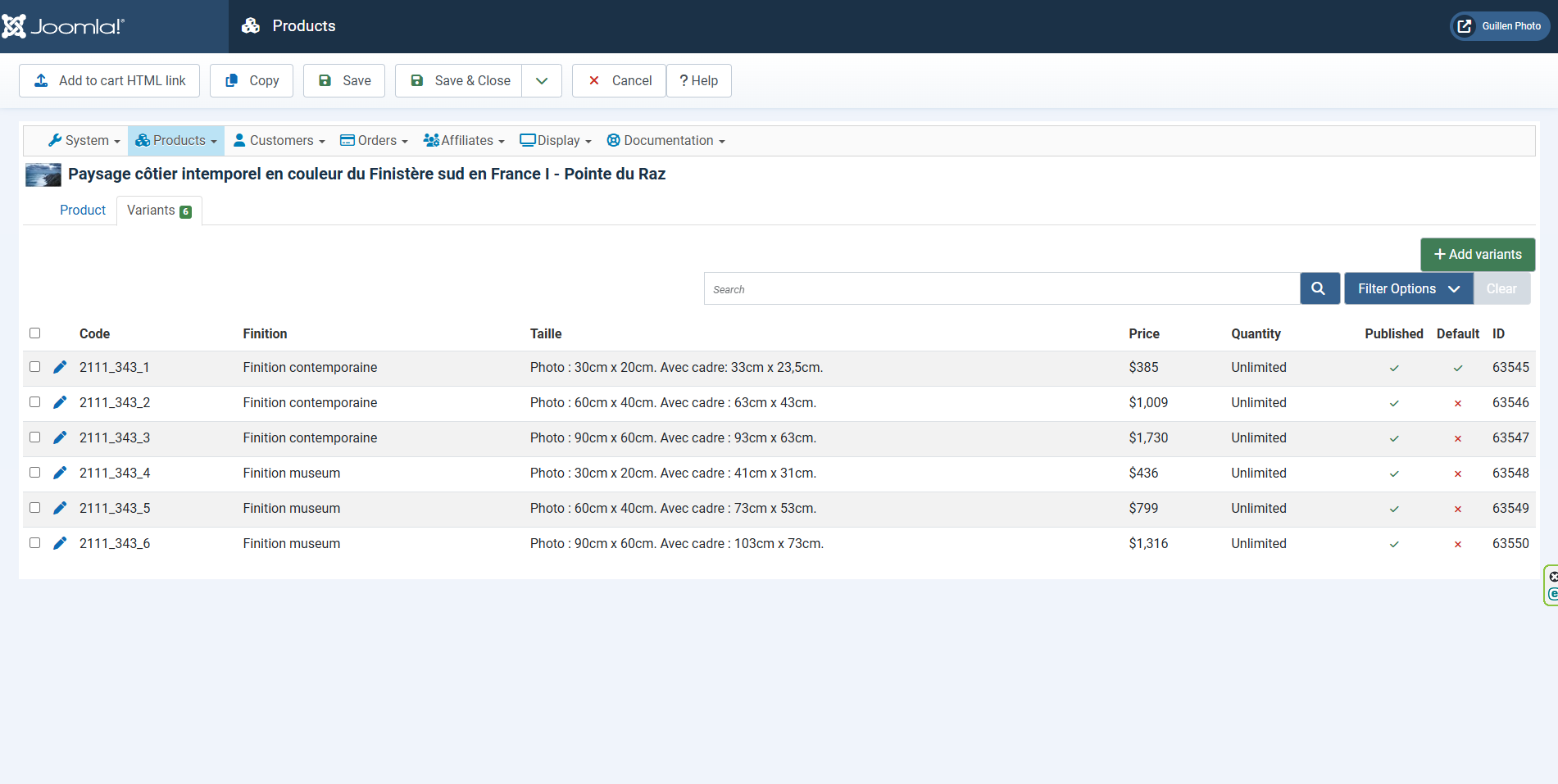1558x784 pixels.
Task: Open pencil editor for variant 2111_343_6
Action: [x=60, y=543]
